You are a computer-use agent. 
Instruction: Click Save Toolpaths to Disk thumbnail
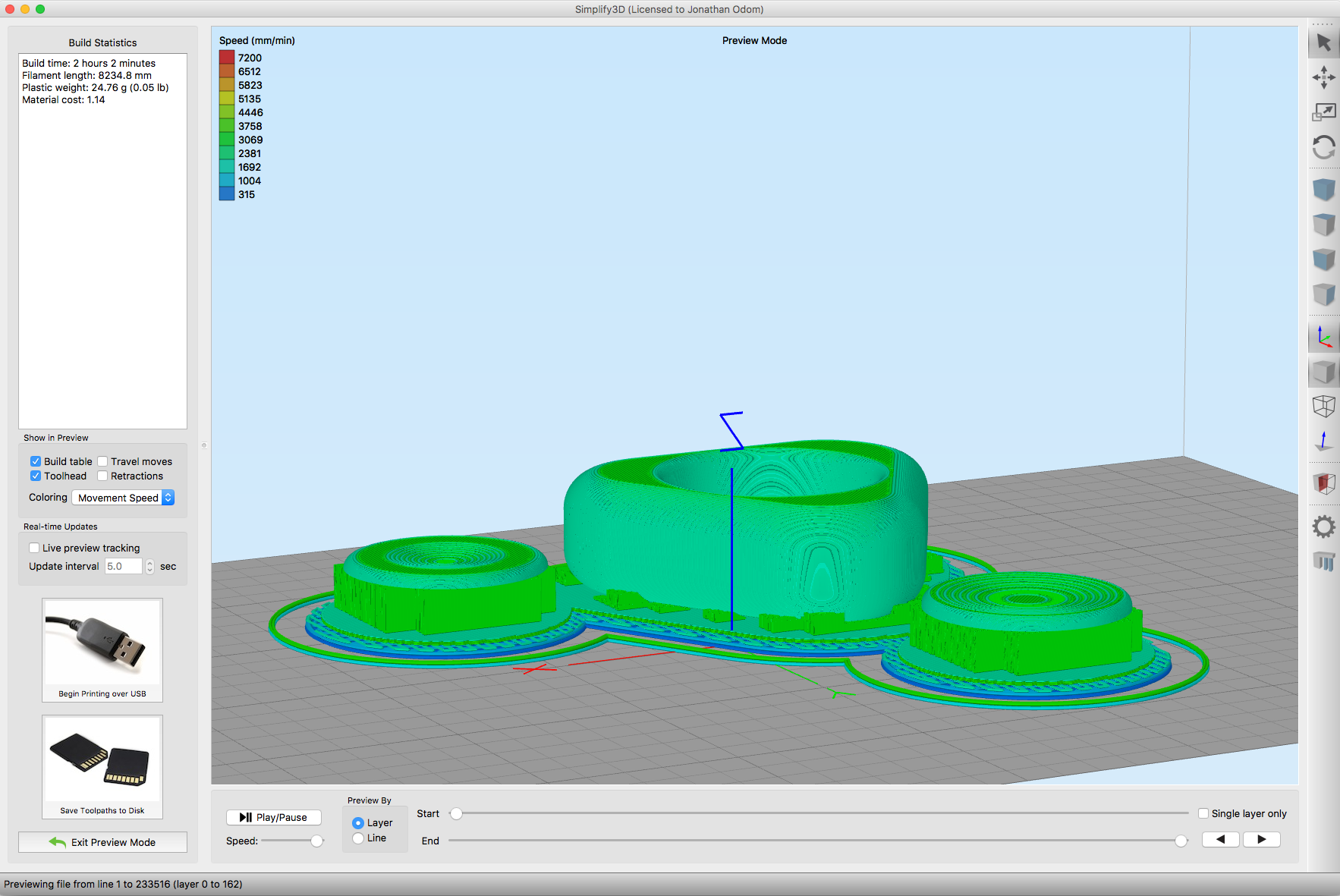(102, 766)
